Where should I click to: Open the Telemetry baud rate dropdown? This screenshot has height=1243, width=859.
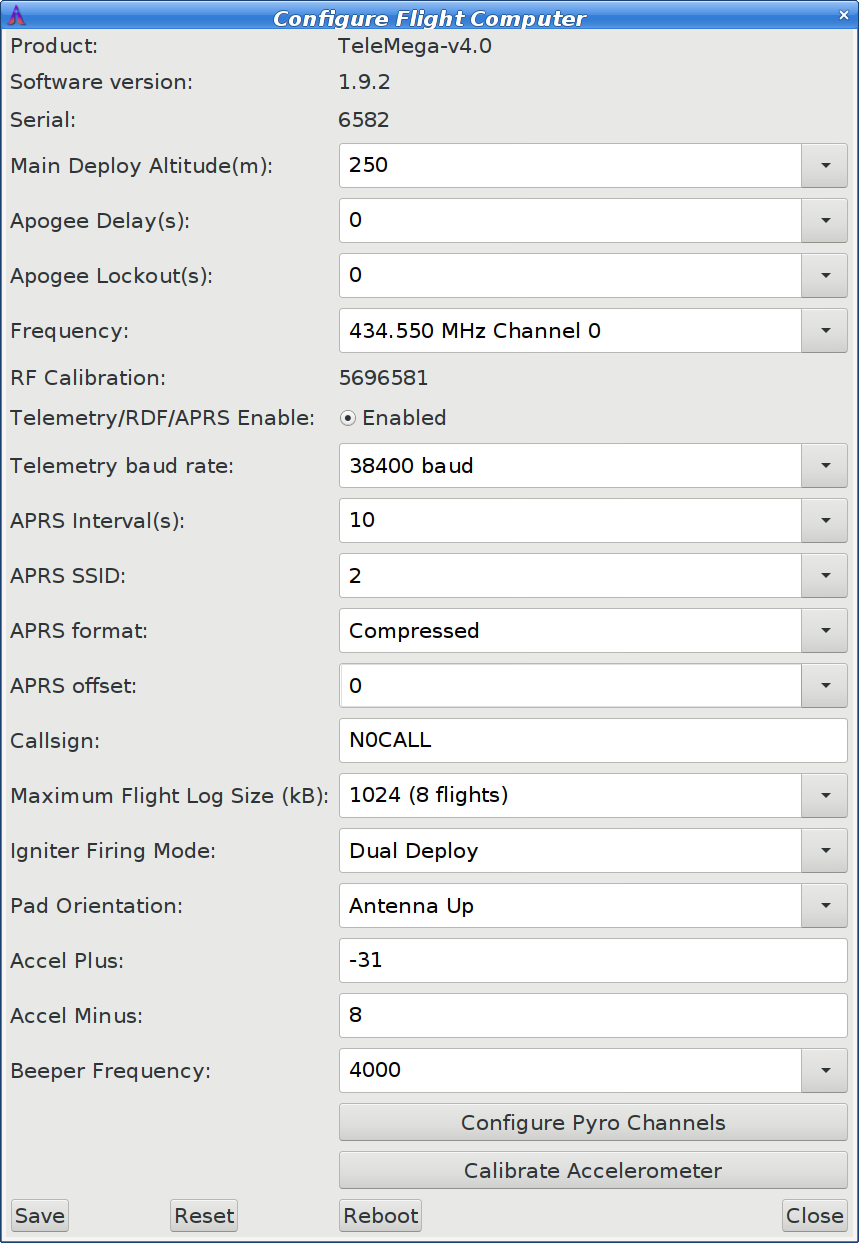(x=824, y=465)
